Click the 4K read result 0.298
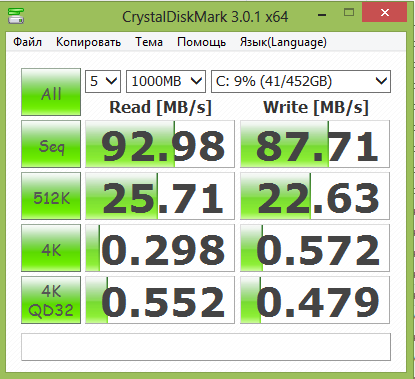The height and width of the screenshot is (379, 415). coord(160,248)
